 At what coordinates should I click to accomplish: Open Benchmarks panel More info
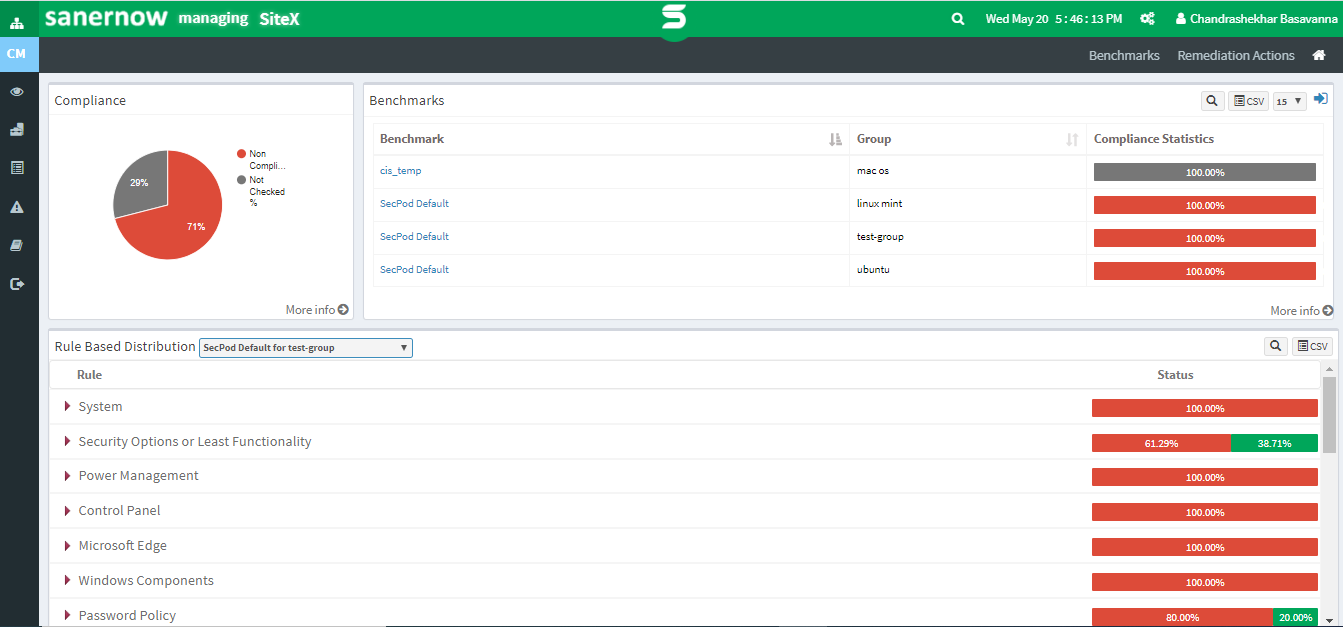1302,311
